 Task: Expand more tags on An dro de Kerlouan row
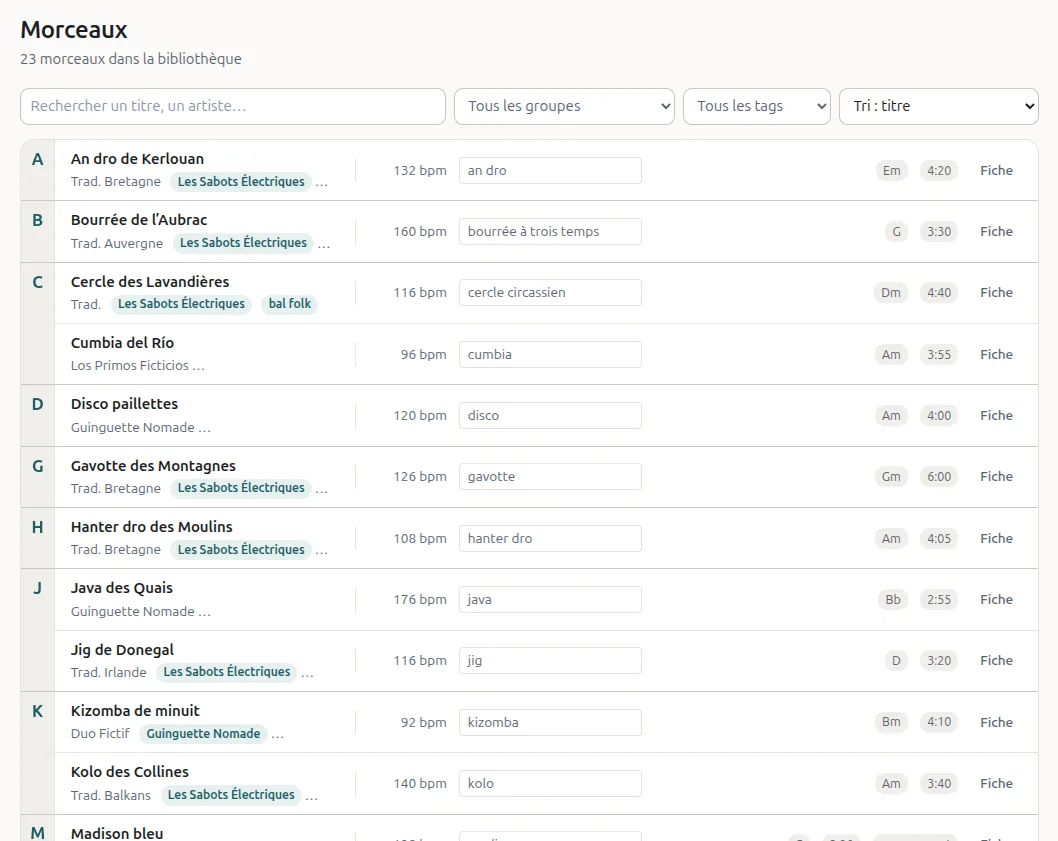[322, 182]
